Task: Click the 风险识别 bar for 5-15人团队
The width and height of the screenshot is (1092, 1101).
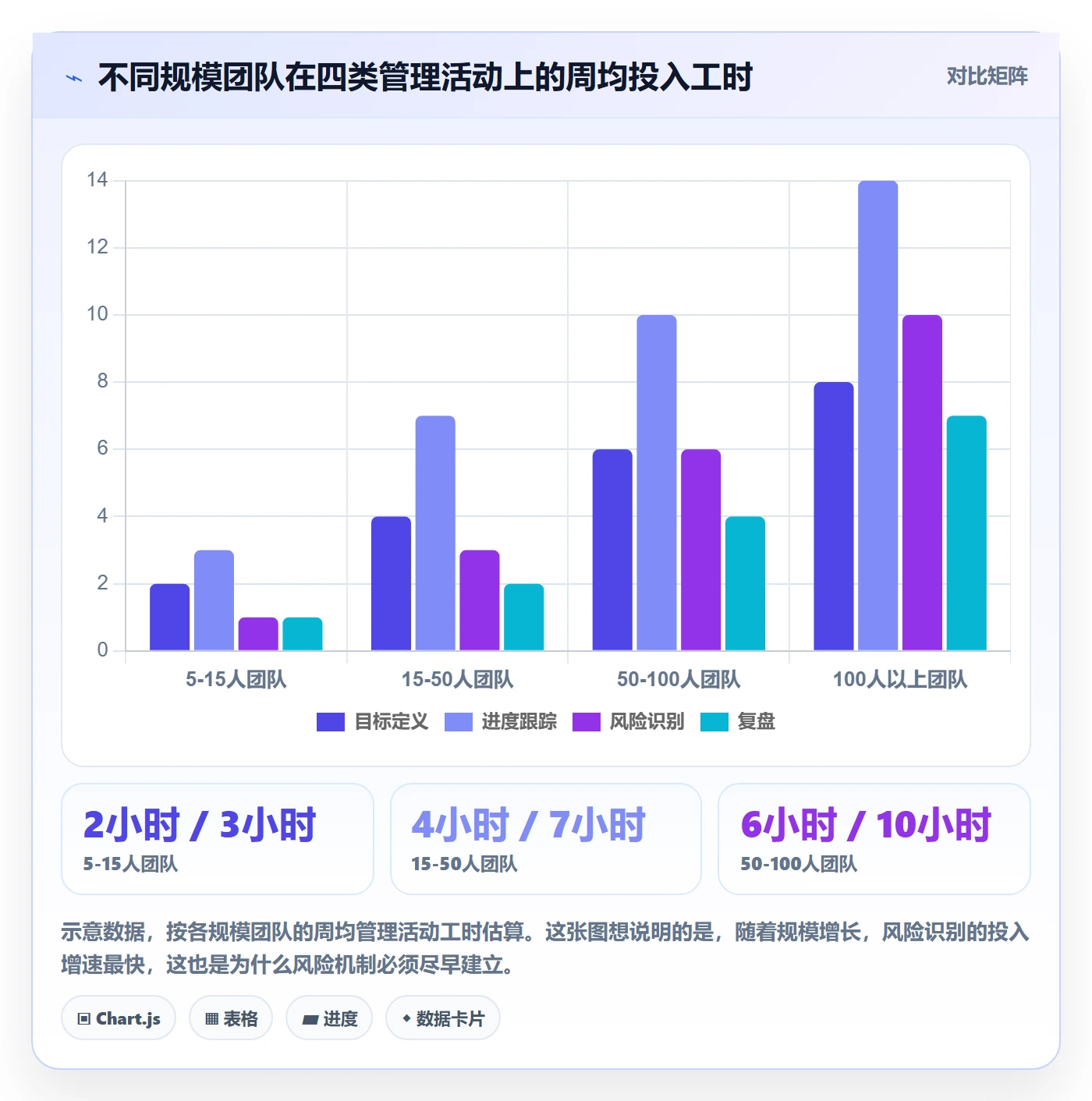Action: click(x=258, y=634)
